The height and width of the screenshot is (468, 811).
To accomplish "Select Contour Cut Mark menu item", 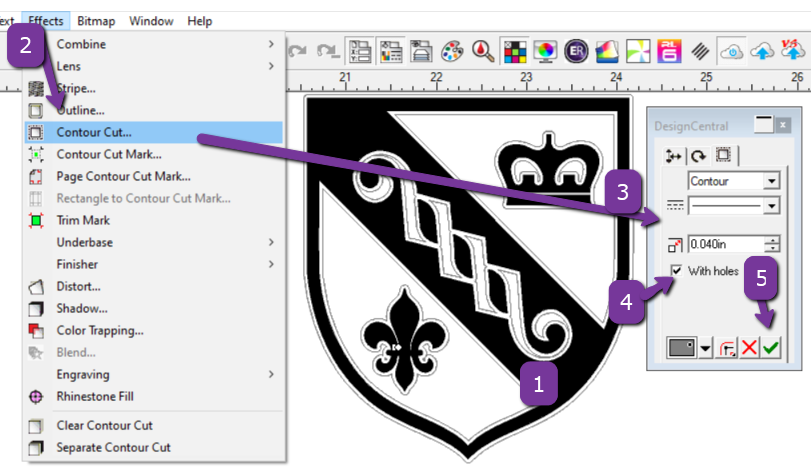I will [x=109, y=154].
